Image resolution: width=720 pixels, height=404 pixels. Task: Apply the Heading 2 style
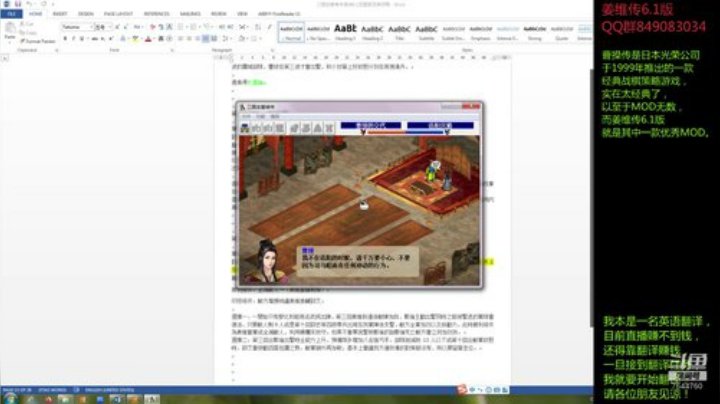coord(372,32)
